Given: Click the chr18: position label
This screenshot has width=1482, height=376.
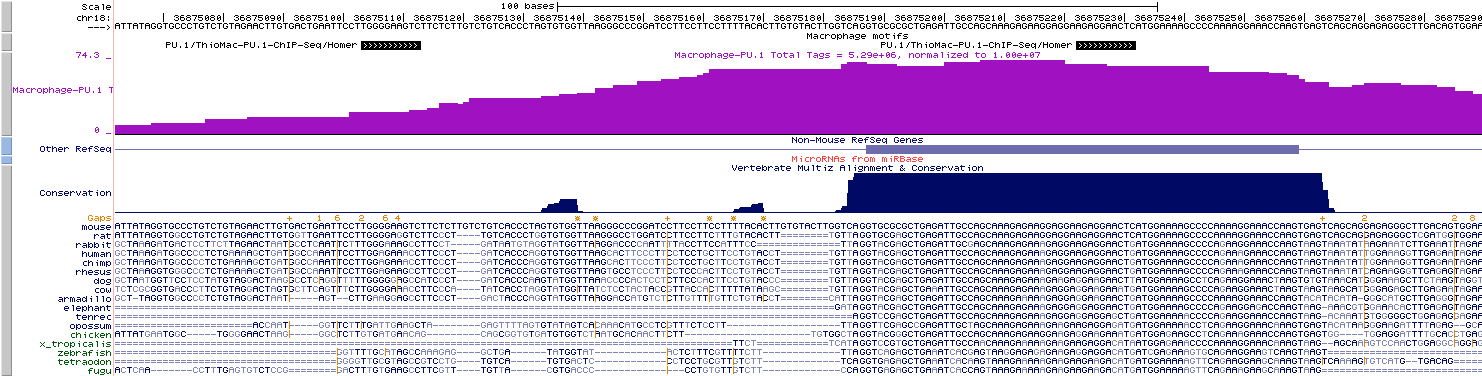Looking at the screenshot, I should click(x=93, y=17).
